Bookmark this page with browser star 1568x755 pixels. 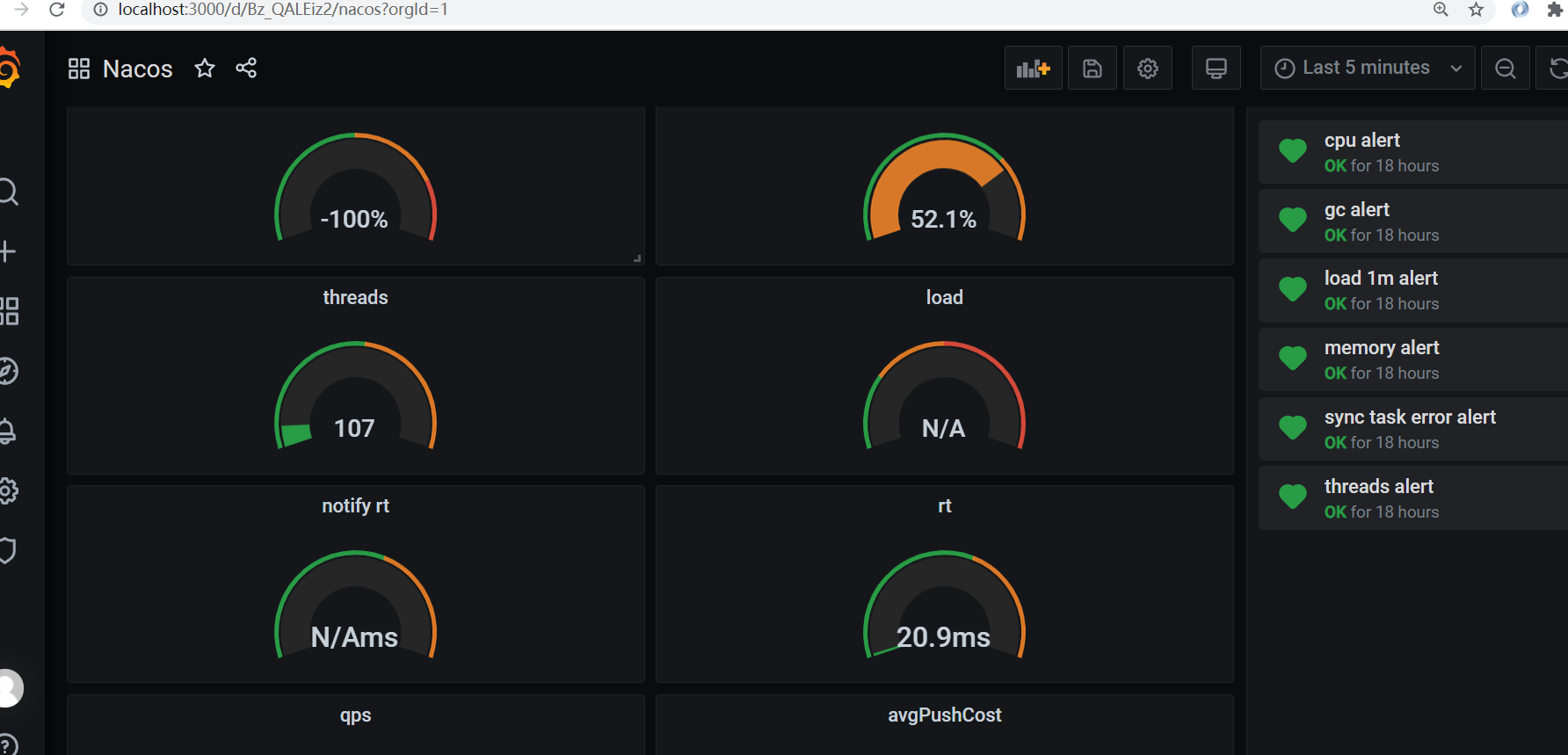click(1477, 10)
